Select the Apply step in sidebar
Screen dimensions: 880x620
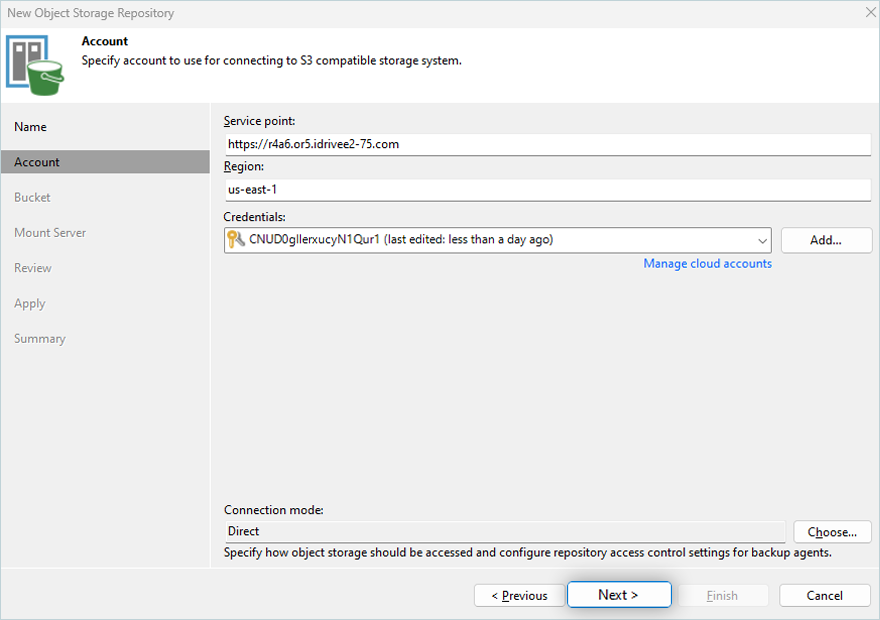pos(30,303)
